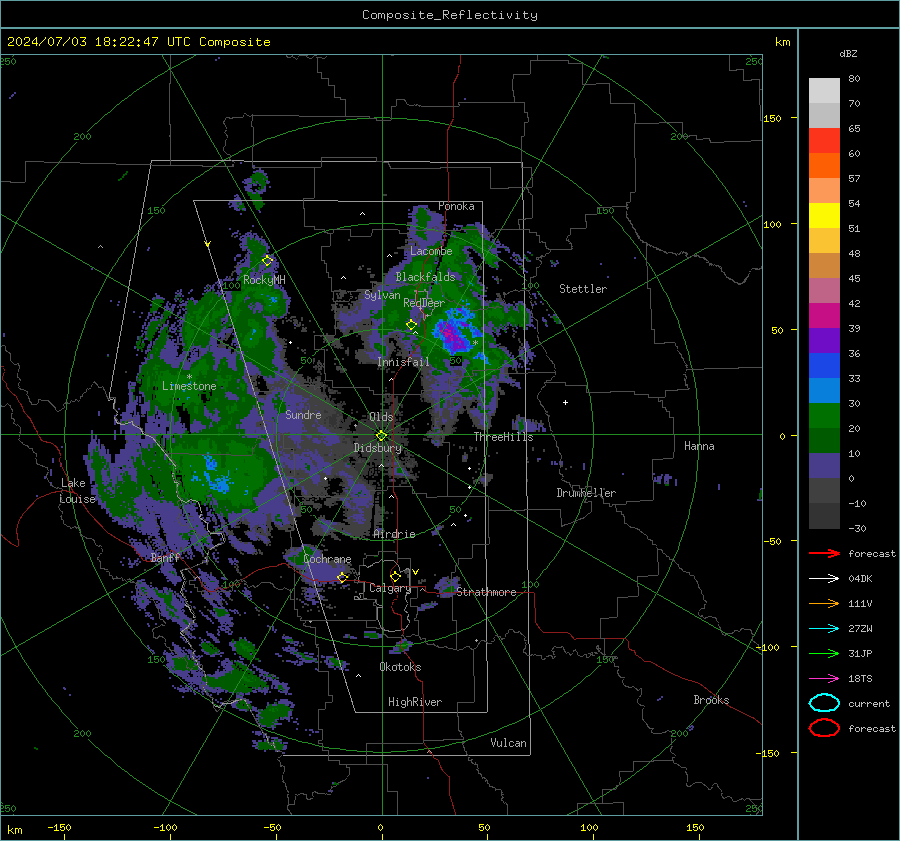Click the Lake Louise label
Image resolution: width=900 pixels, height=841 pixels.
coord(77,491)
